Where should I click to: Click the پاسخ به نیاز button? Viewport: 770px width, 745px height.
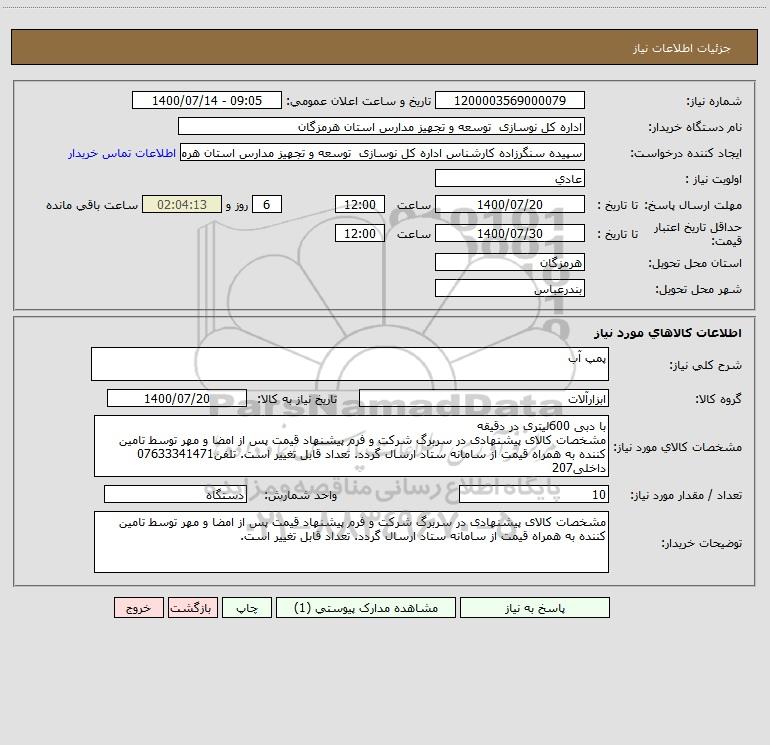[x=534, y=607]
